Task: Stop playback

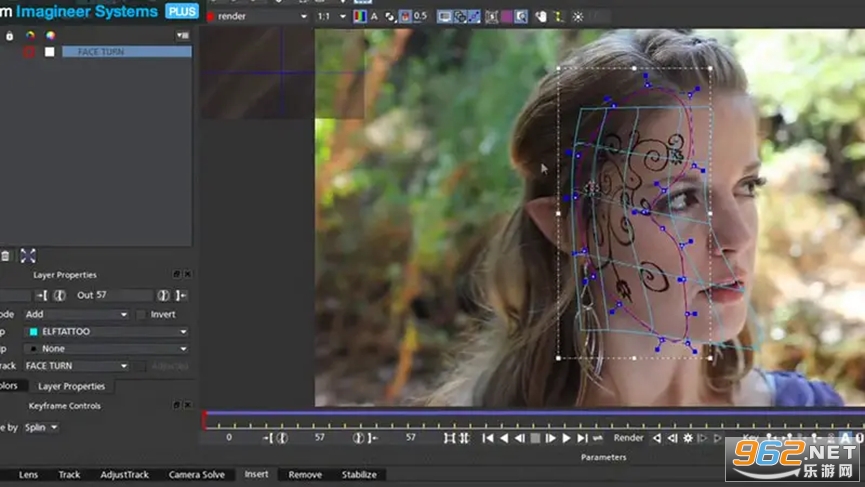Action: tap(535, 438)
